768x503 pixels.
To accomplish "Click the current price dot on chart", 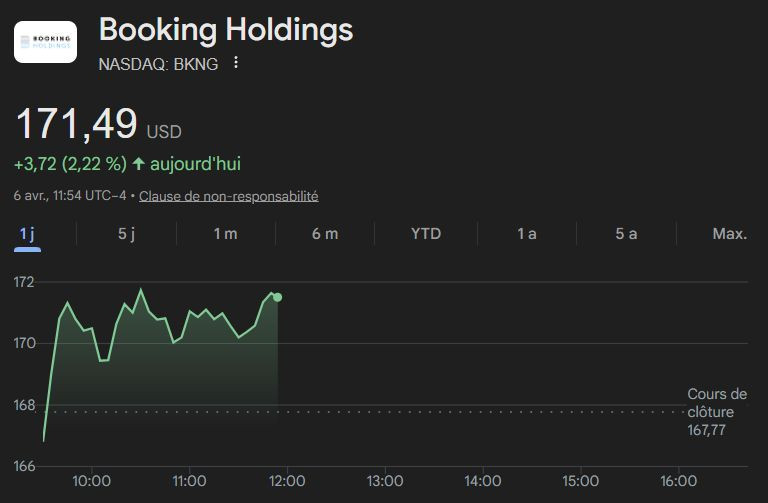I will [277, 297].
